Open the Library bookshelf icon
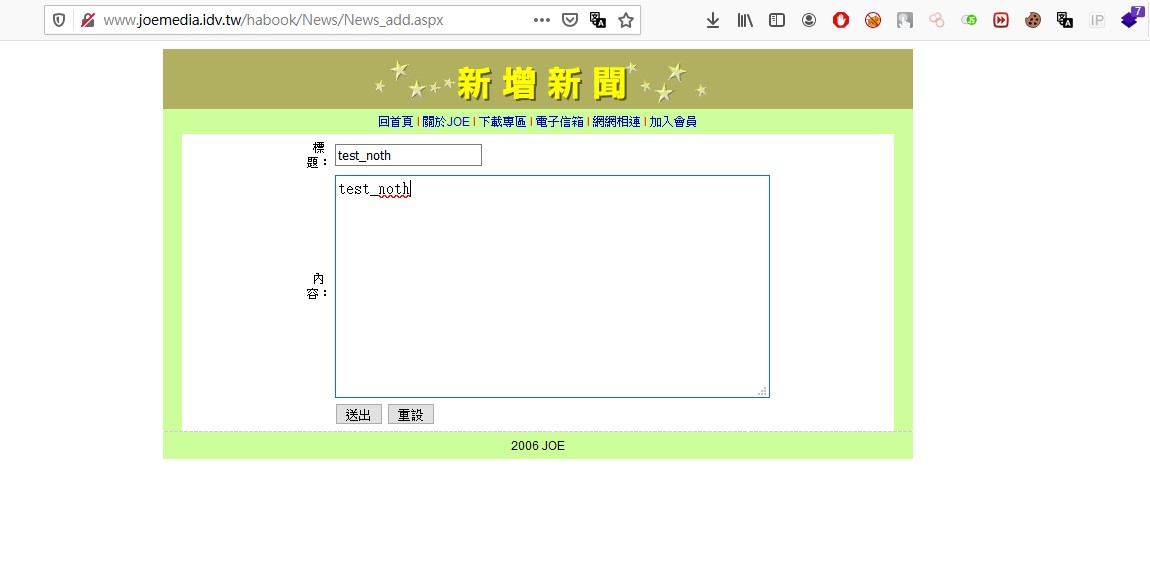The height and width of the screenshot is (582, 1150). [x=745, y=21]
